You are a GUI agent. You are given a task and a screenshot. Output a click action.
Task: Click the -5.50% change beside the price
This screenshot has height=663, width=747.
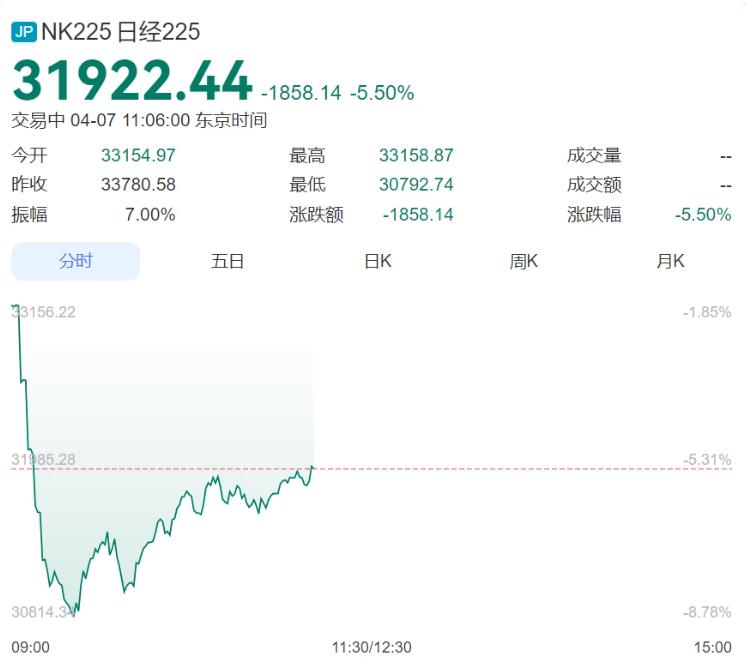381,93
